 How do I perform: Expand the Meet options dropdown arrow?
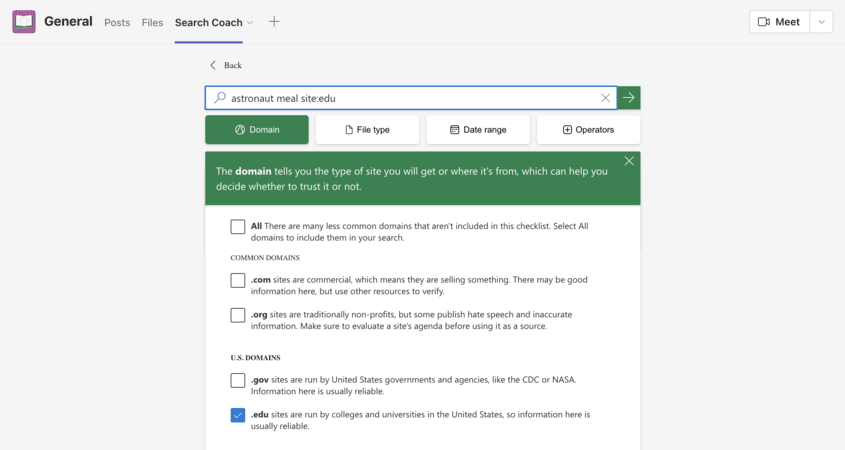pos(821,22)
